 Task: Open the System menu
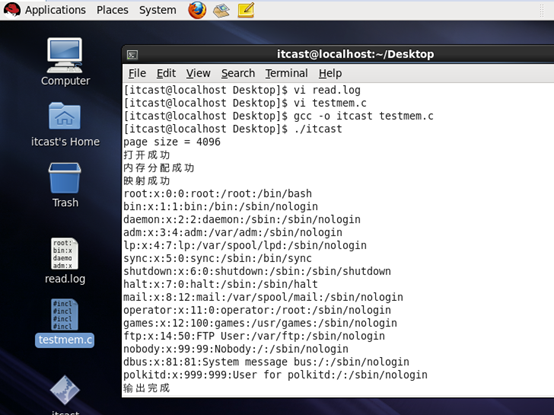pyautogui.click(x=158, y=10)
